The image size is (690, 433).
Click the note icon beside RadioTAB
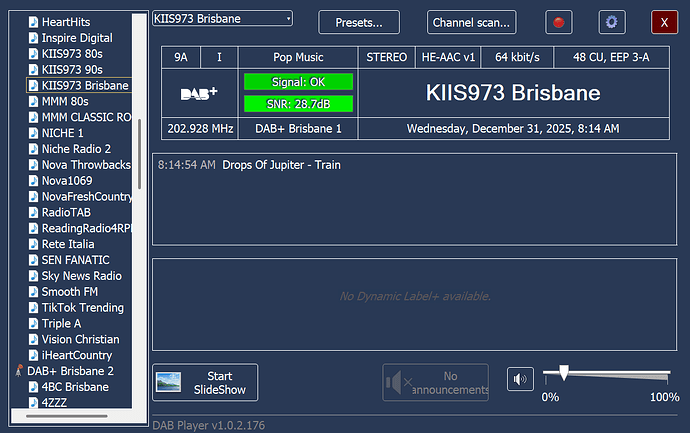pyautogui.click(x=33, y=212)
